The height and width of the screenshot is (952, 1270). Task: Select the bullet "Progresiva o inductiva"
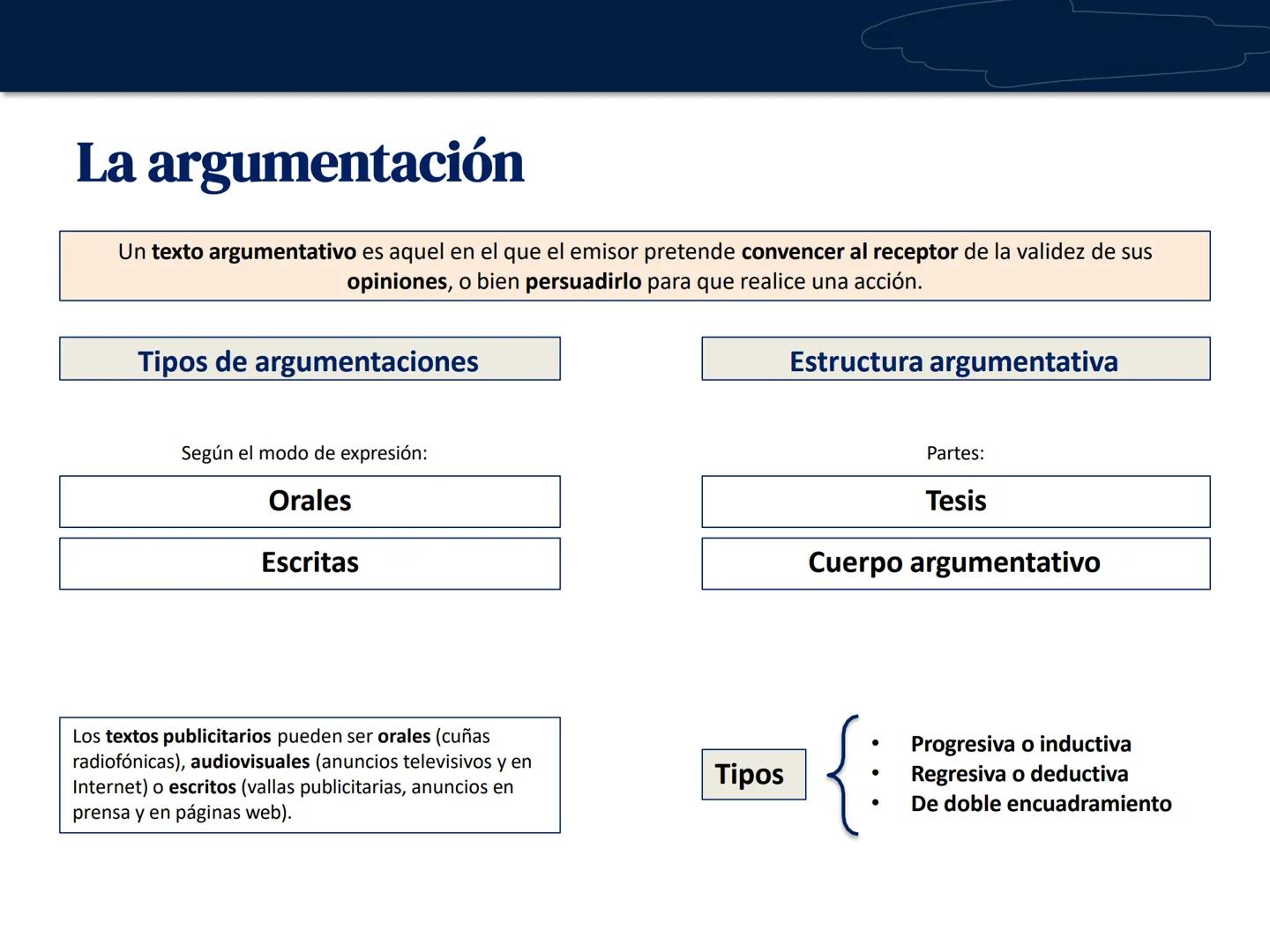(x=1020, y=744)
